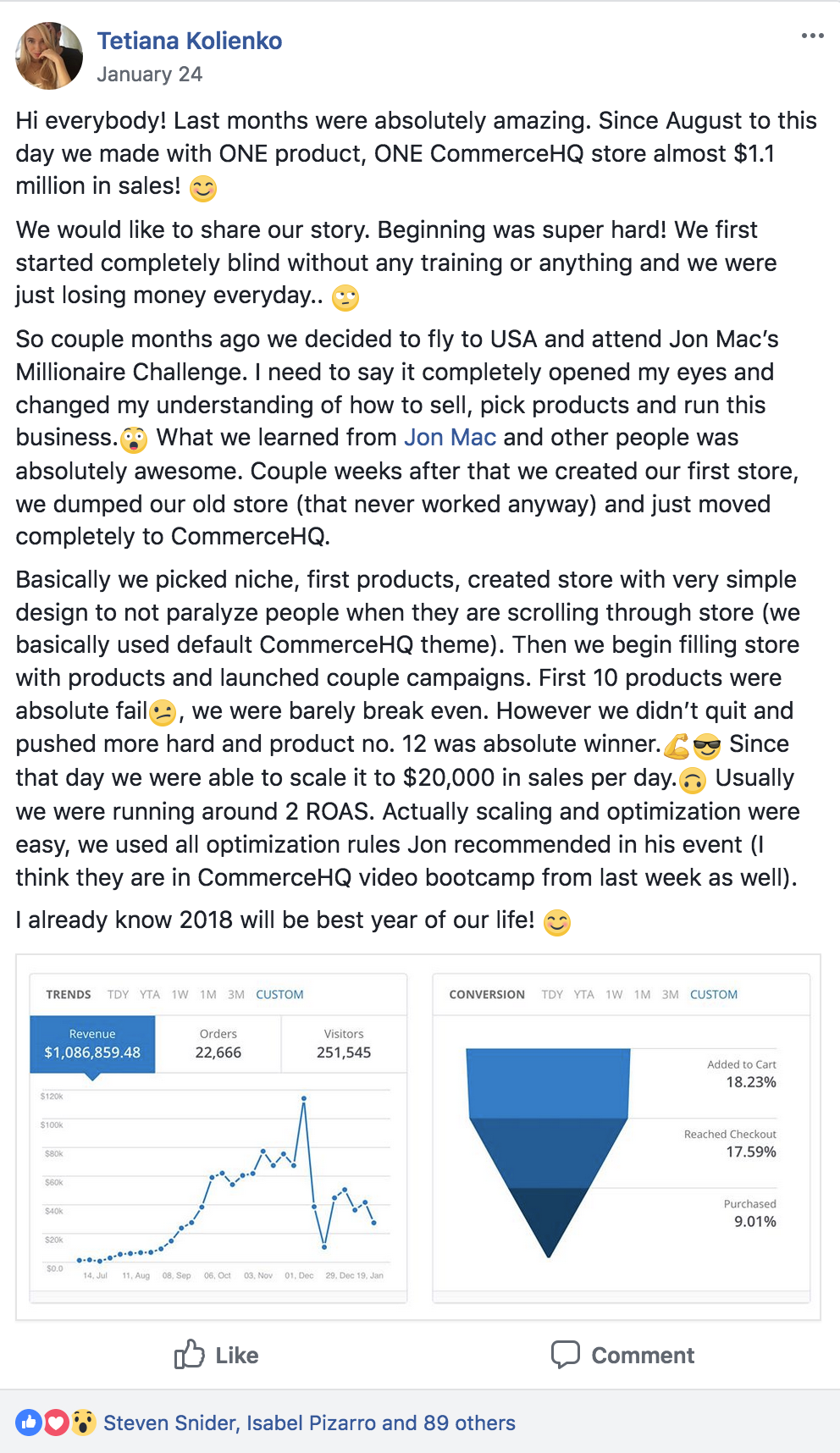Screen dimensions: 840x1453
Task: Click the January 24 post timestamp
Action: (150, 75)
